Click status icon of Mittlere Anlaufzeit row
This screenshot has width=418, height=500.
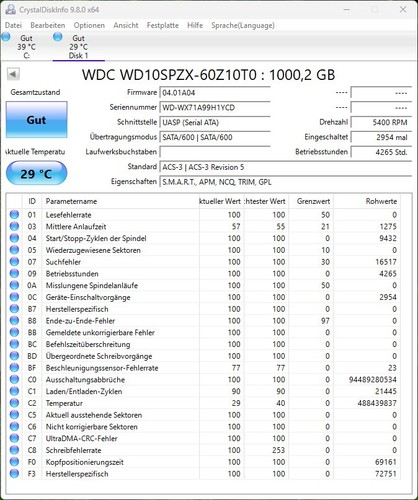pyautogui.click(x=14, y=226)
